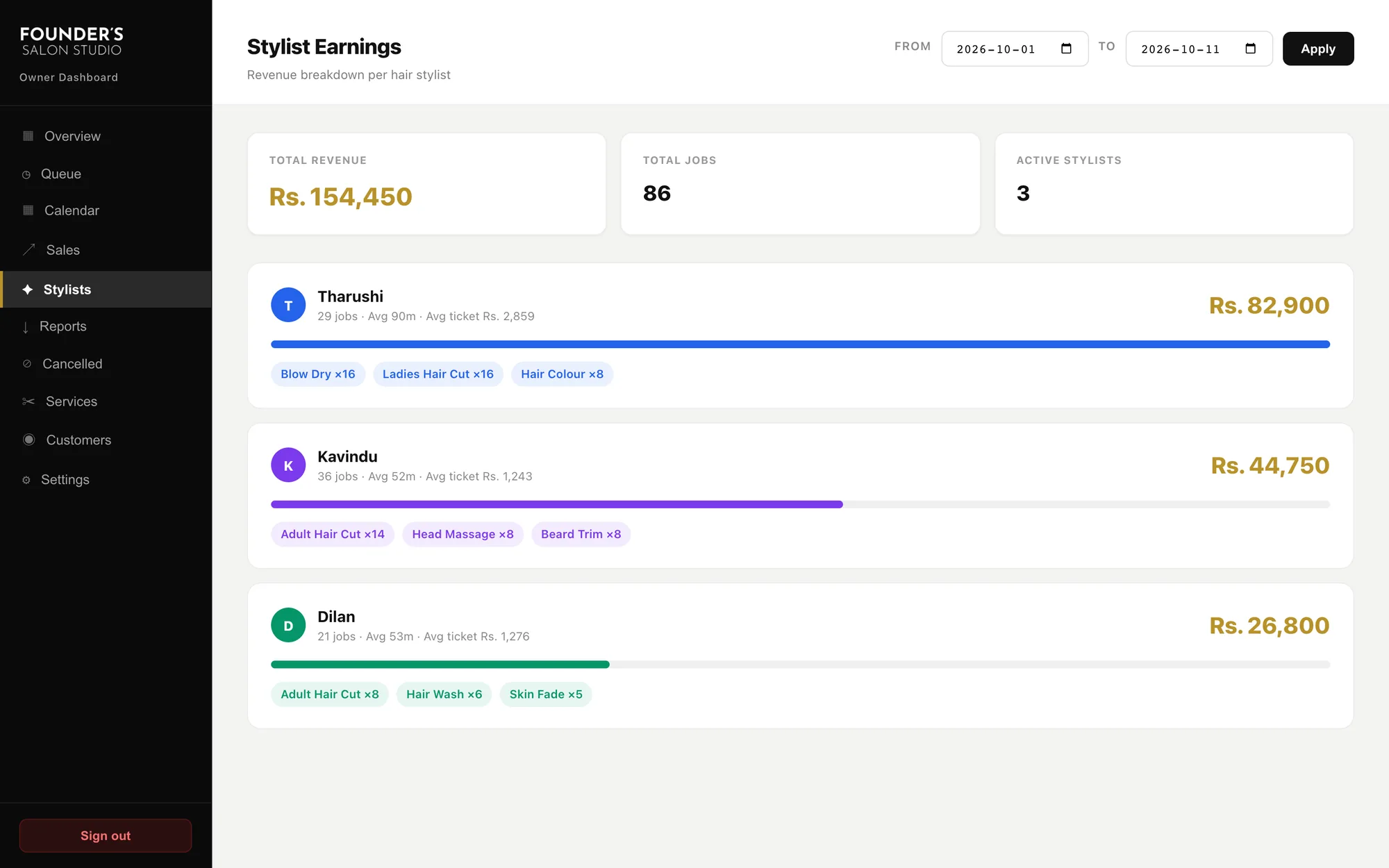Click the TO date field 2026-10-11
Image resolution: width=1389 pixels, height=868 pixels.
coord(1199,49)
